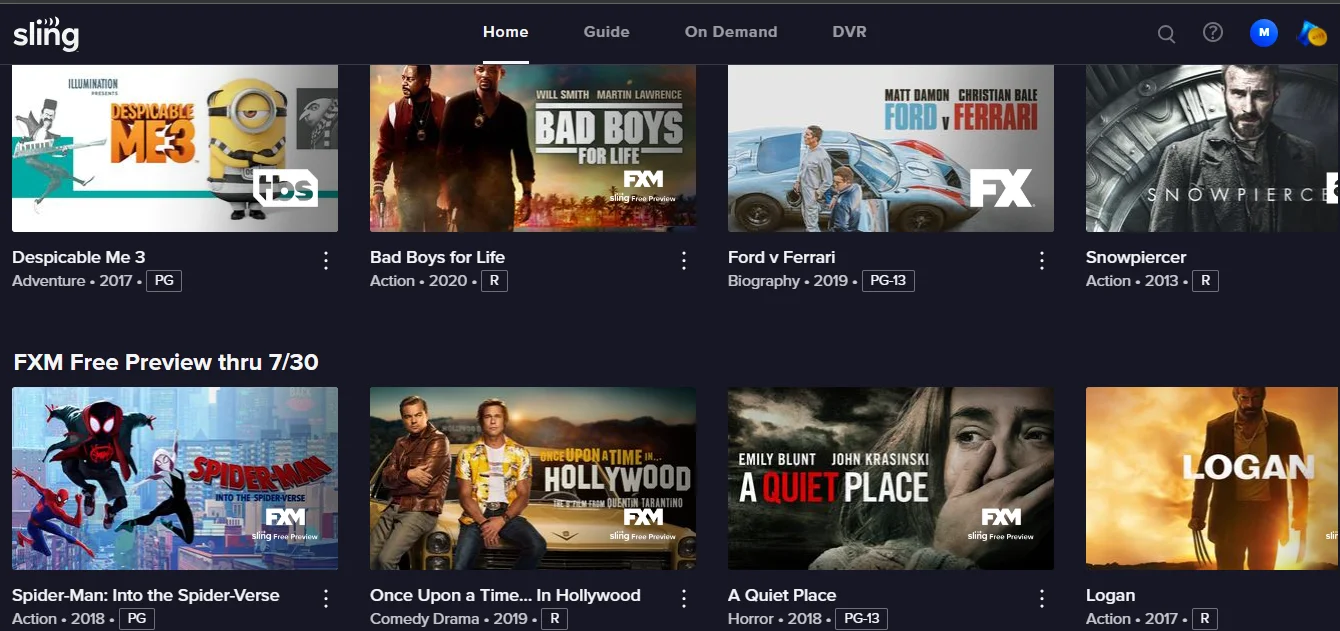Click 'Adventure • 2017' text
This screenshot has height=631, width=1340.
tap(72, 281)
